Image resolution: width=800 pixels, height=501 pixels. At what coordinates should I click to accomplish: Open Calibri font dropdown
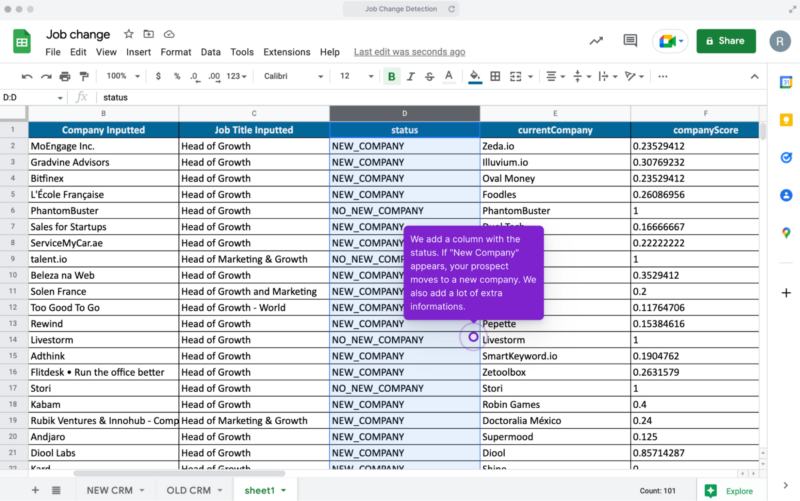click(x=293, y=76)
